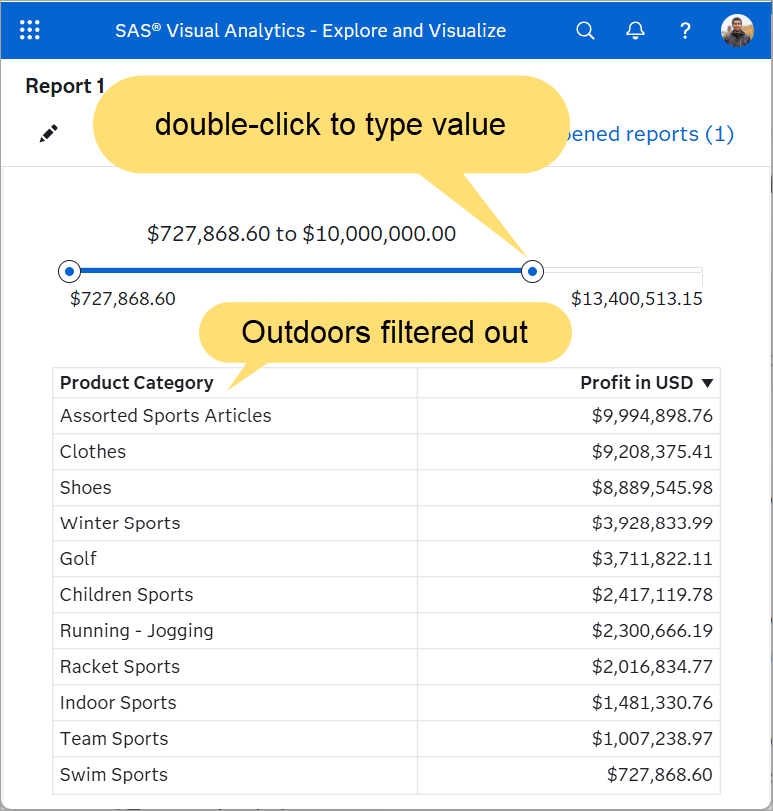Image resolution: width=773 pixels, height=811 pixels.
Task: Click the $1,481,330.76 profit cell
Action: tap(569, 702)
